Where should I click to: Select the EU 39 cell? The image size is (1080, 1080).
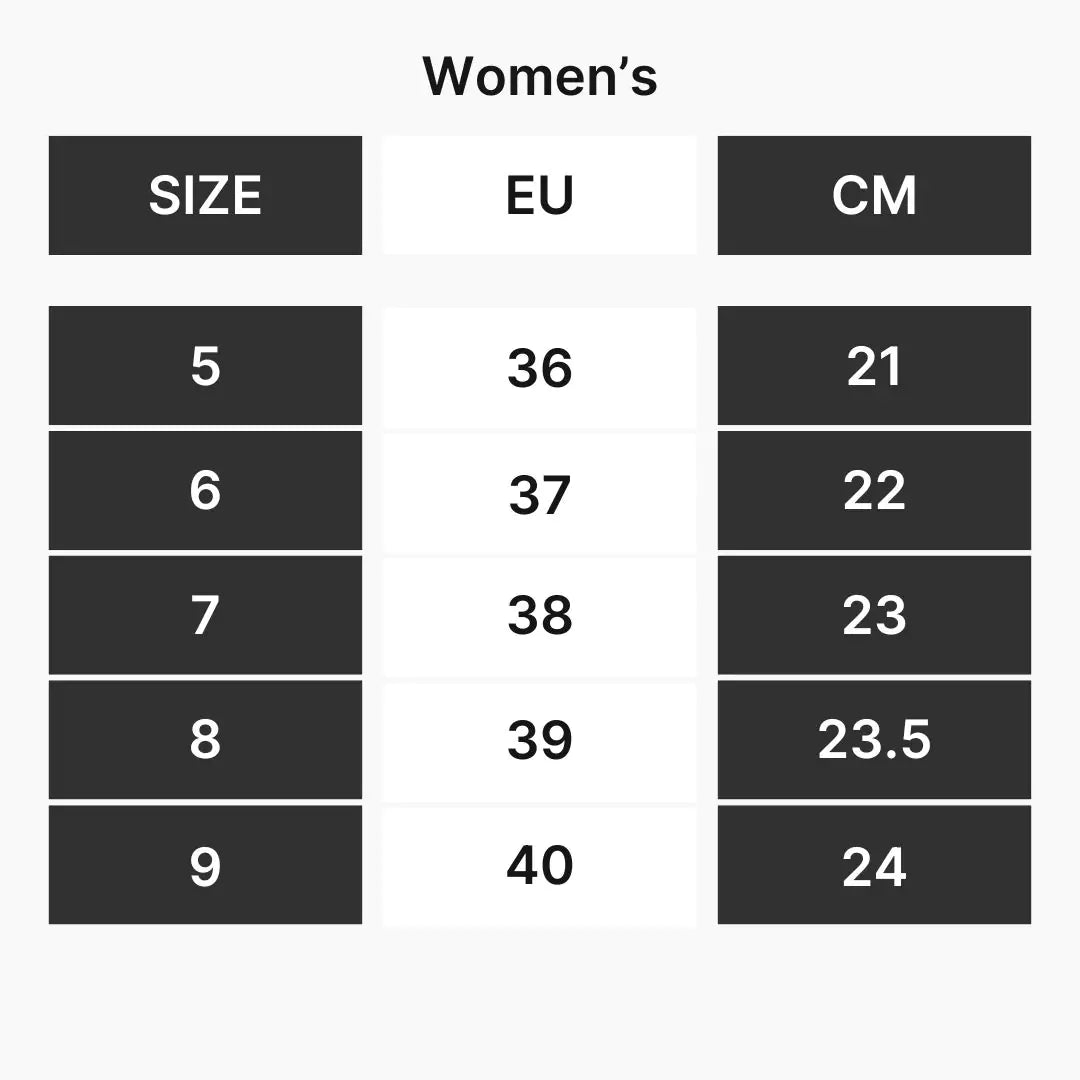coord(539,741)
